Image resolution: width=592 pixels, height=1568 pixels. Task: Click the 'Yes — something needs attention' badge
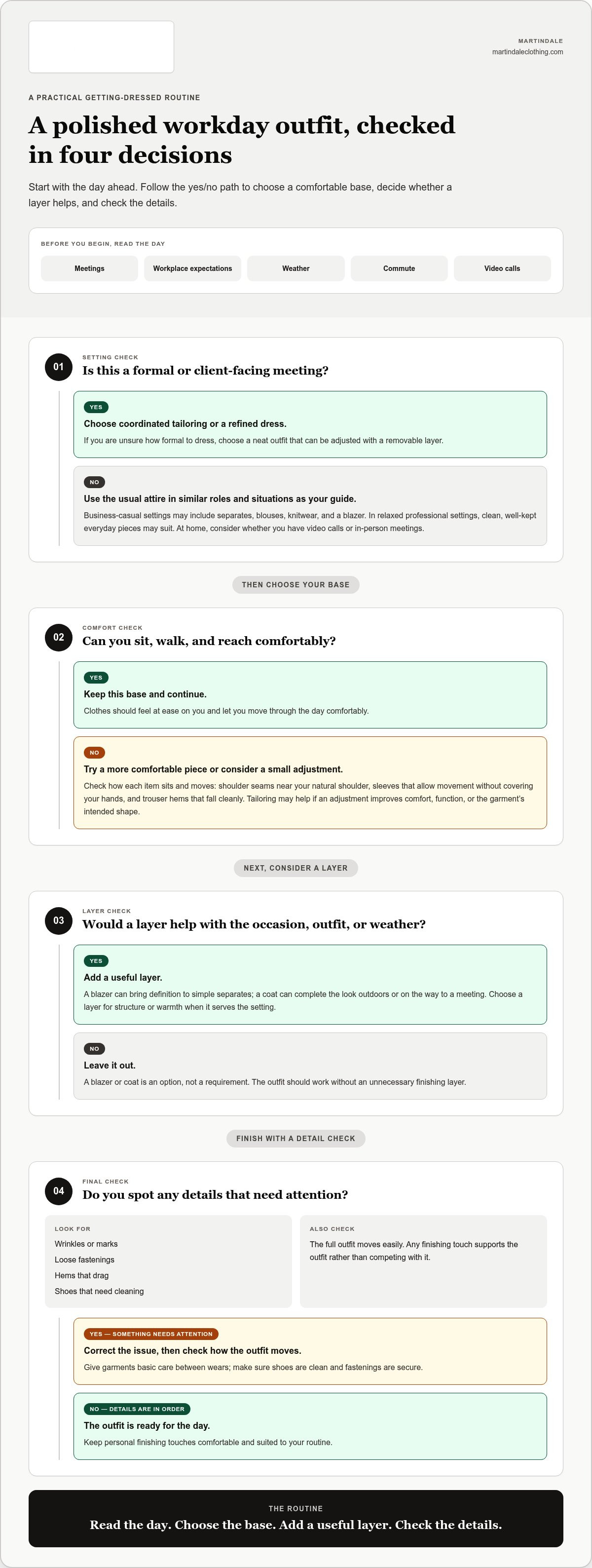(x=151, y=1334)
